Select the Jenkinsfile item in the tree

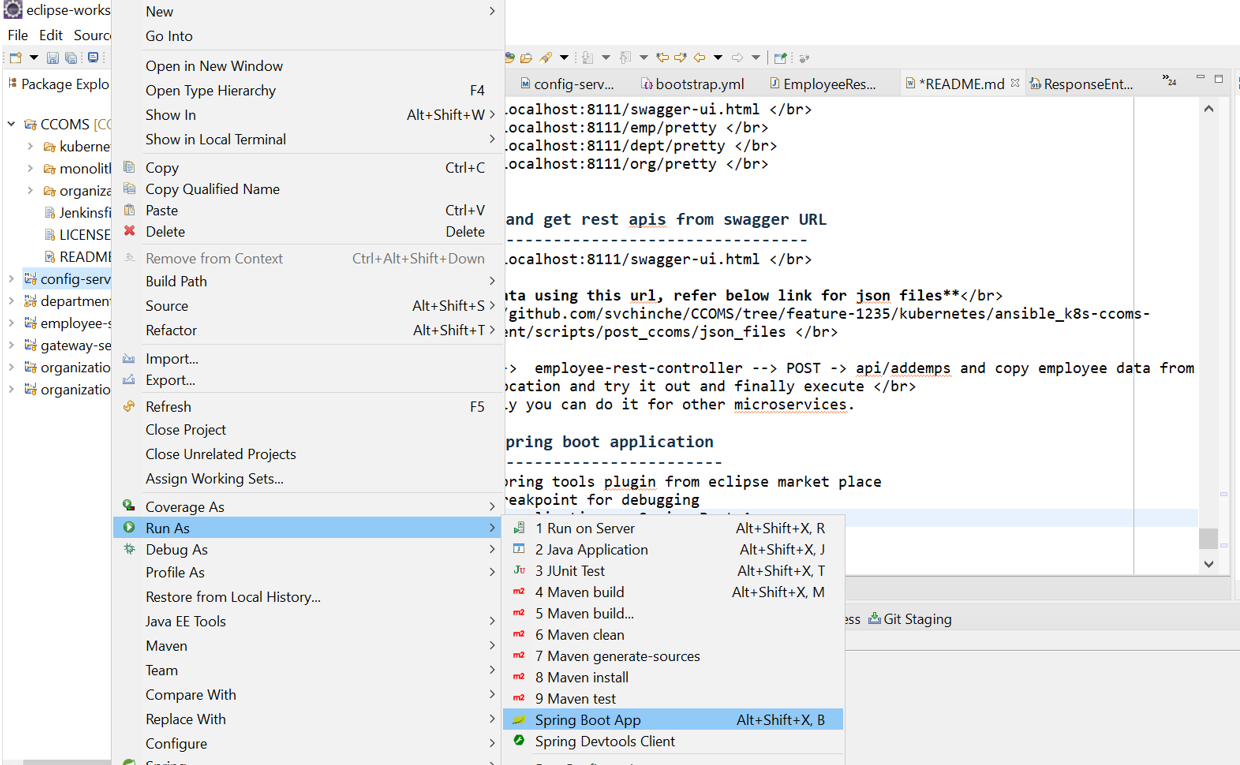pyautogui.click(x=78, y=212)
